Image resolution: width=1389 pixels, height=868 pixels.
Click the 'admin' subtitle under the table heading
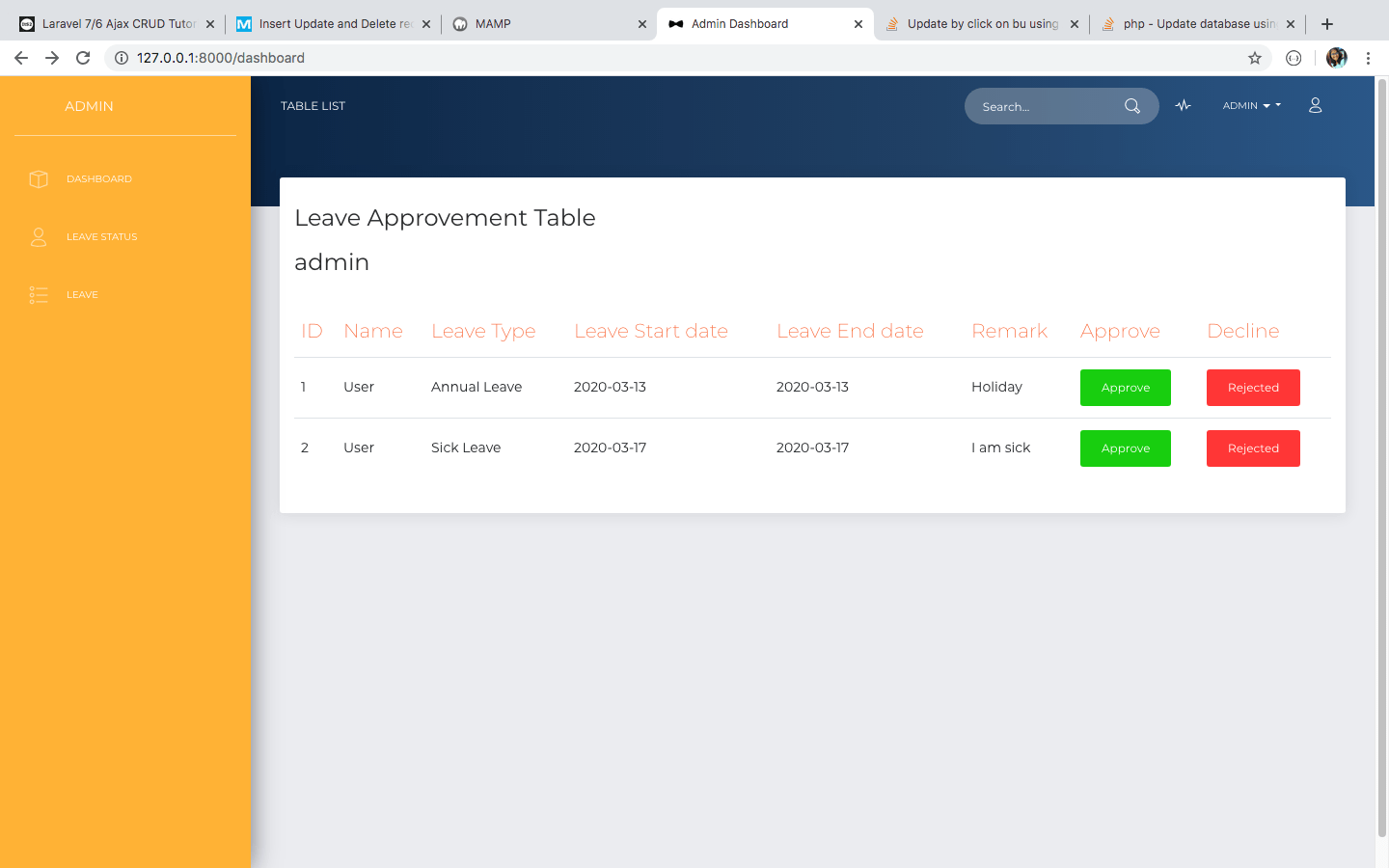click(x=332, y=262)
